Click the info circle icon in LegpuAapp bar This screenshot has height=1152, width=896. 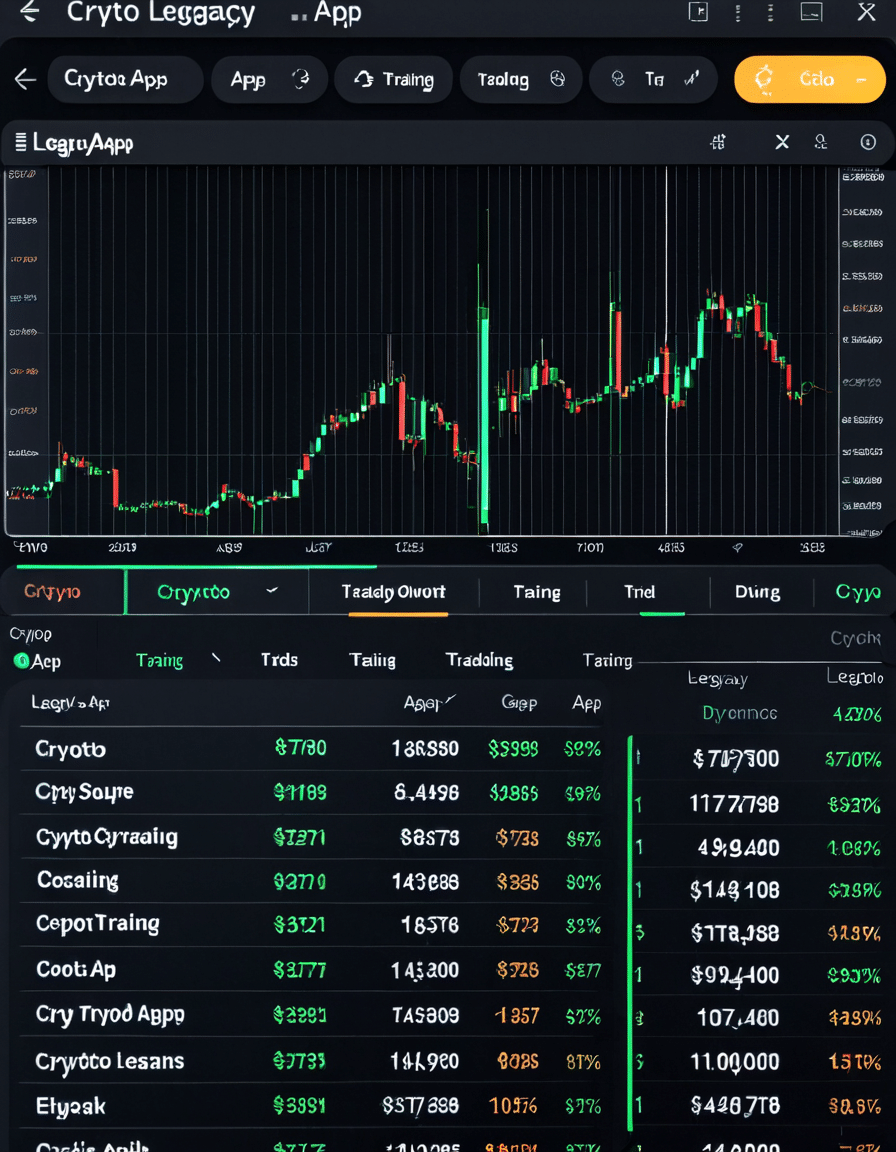[x=868, y=142]
